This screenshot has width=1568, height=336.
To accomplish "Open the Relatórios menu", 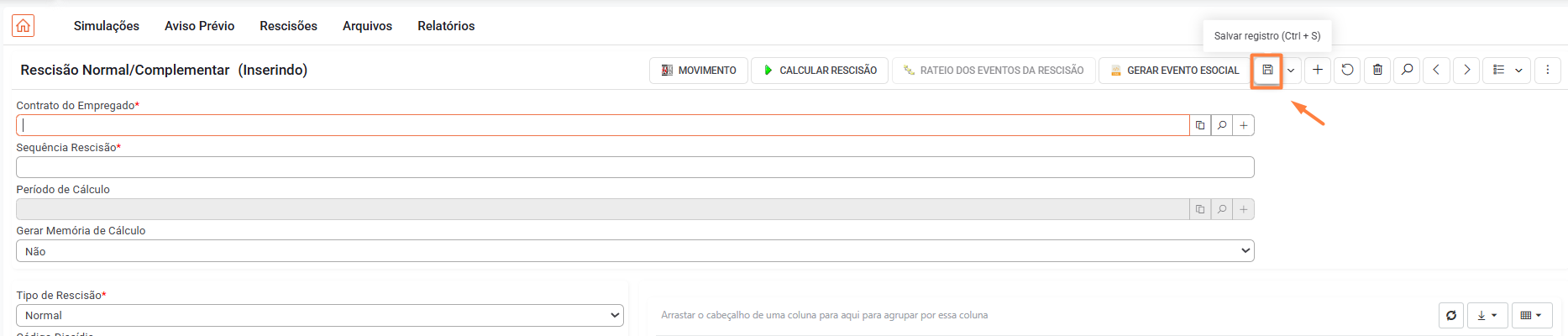I will pos(446,26).
